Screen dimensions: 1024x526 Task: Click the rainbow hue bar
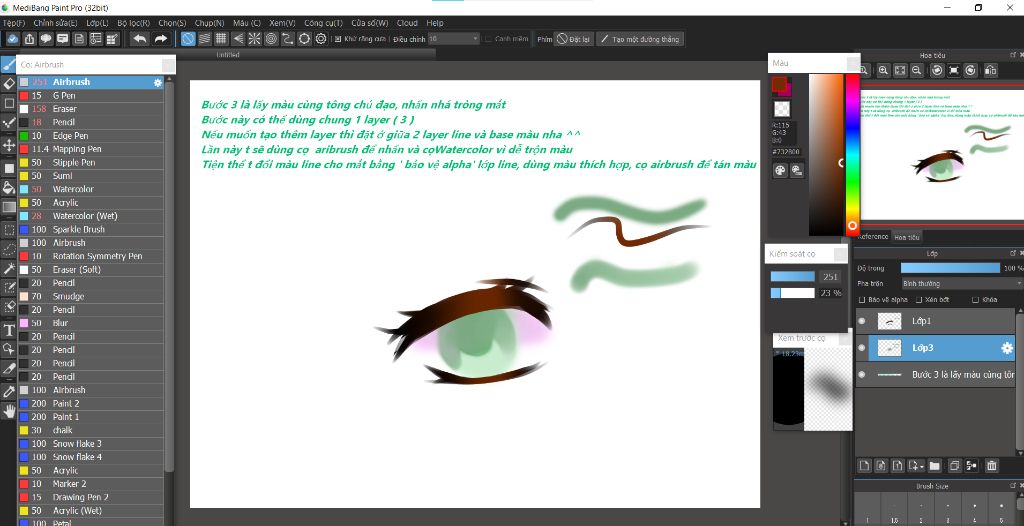(x=852, y=154)
